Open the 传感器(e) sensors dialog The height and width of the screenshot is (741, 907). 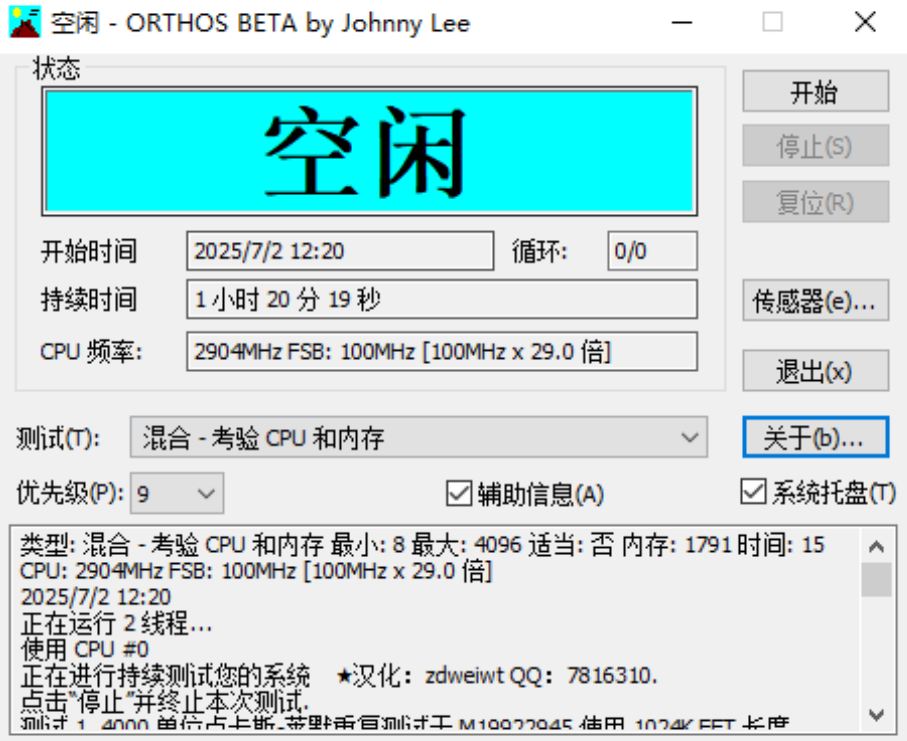tap(815, 301)
